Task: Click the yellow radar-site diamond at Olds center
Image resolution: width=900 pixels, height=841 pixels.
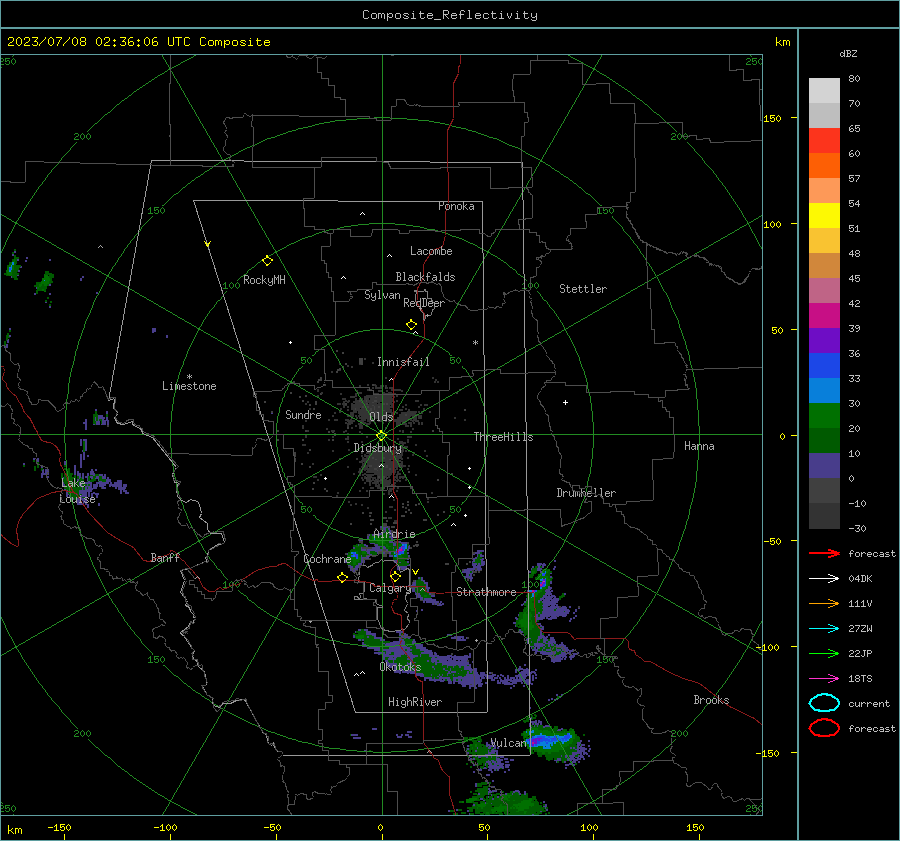Action: tap(382, 435)
